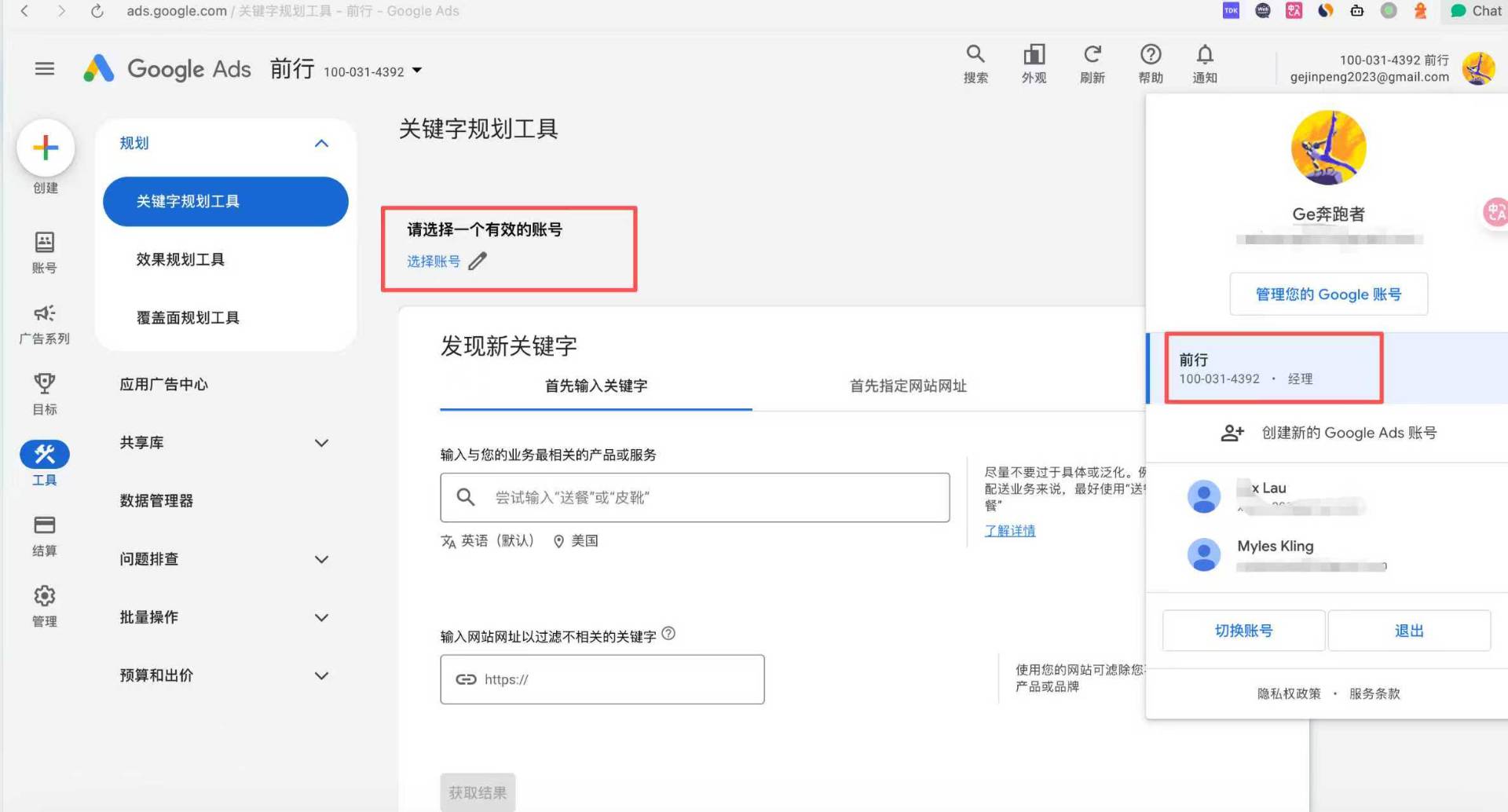Expand the 批量操作 section
This screenshot has width=1508, height=812.
pos(321,617)
